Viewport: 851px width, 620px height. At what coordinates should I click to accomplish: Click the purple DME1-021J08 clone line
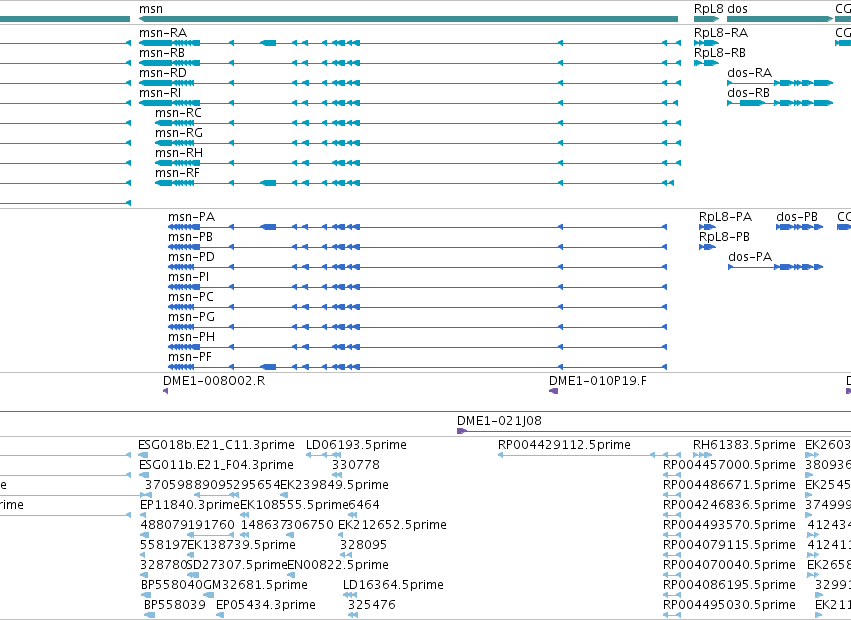point(654,432)
